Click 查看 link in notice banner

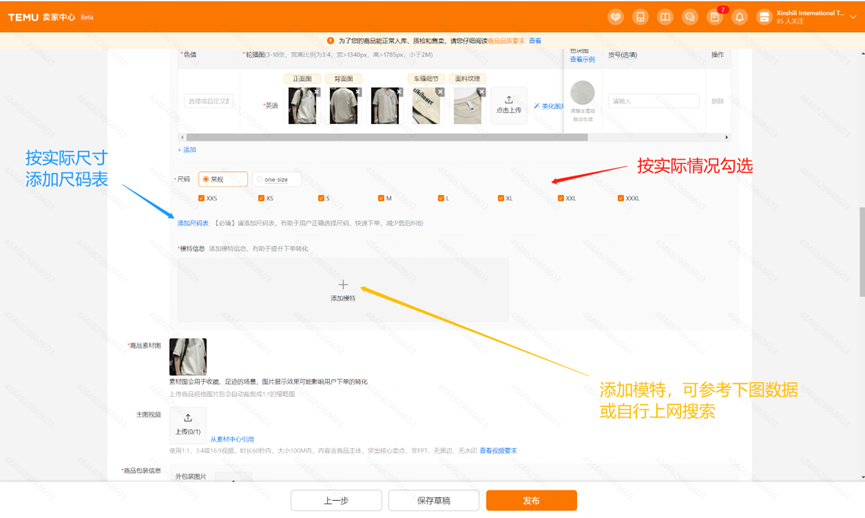[x=535, y=41]
